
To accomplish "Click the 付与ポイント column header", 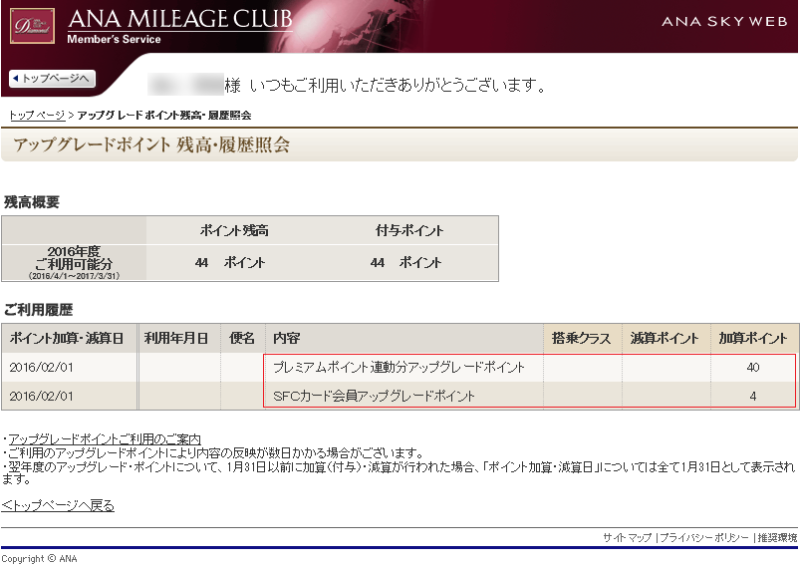I will pos(409,231).
